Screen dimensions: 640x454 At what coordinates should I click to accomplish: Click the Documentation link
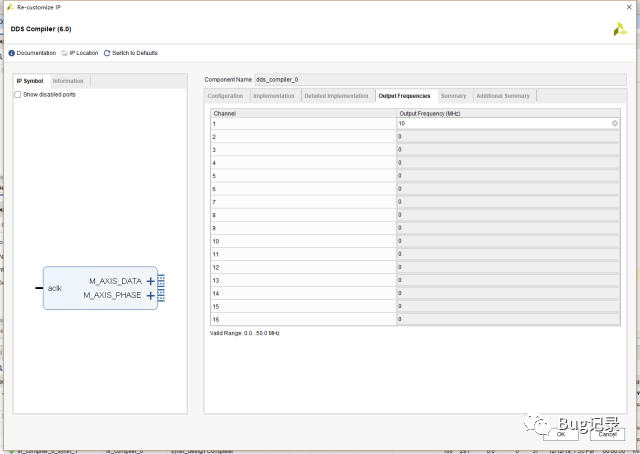pos(36,53)
